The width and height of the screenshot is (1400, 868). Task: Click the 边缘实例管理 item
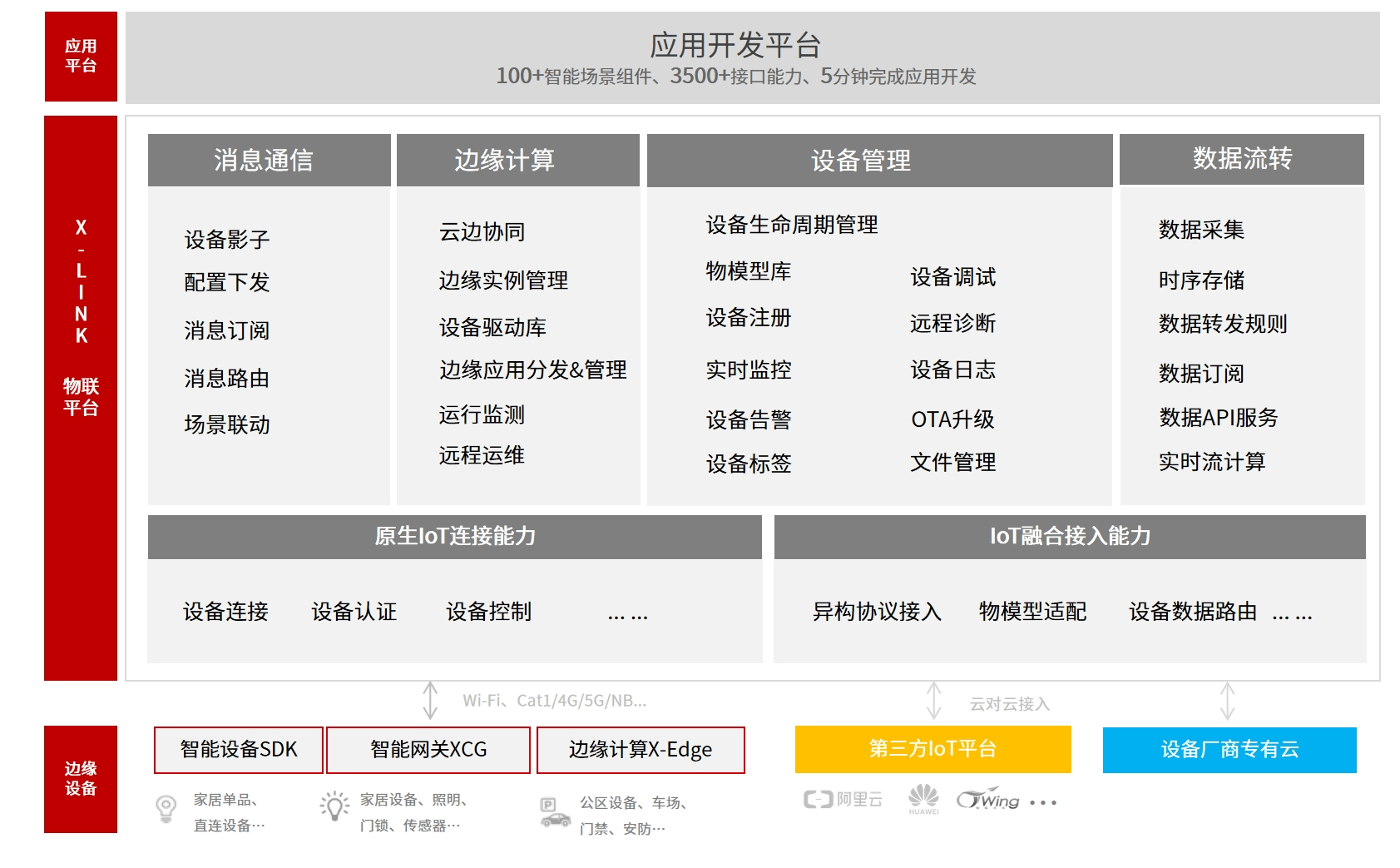tap(504, 280)
